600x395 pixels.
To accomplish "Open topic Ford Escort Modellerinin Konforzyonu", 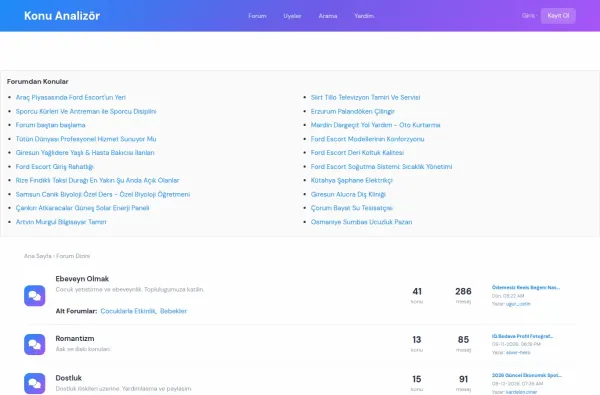I will click(367, 139).
